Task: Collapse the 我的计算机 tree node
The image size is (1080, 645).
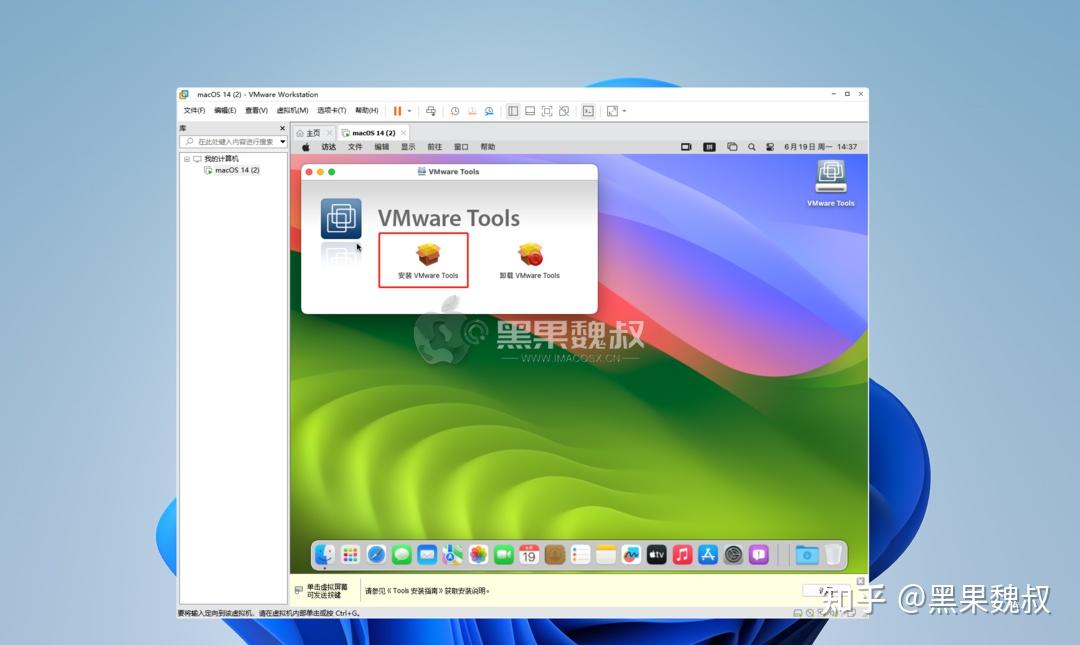Action: tap(187, 158)
